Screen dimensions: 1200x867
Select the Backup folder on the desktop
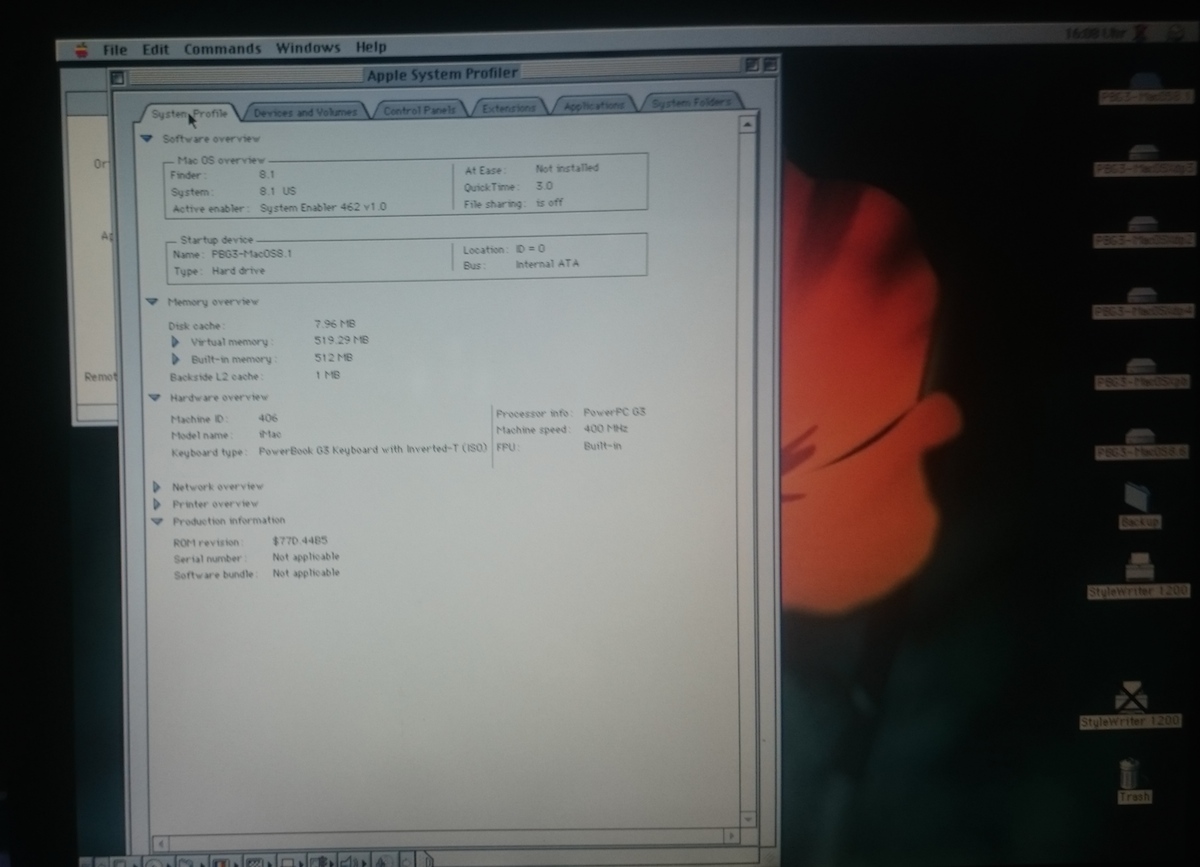(1138, 505)
